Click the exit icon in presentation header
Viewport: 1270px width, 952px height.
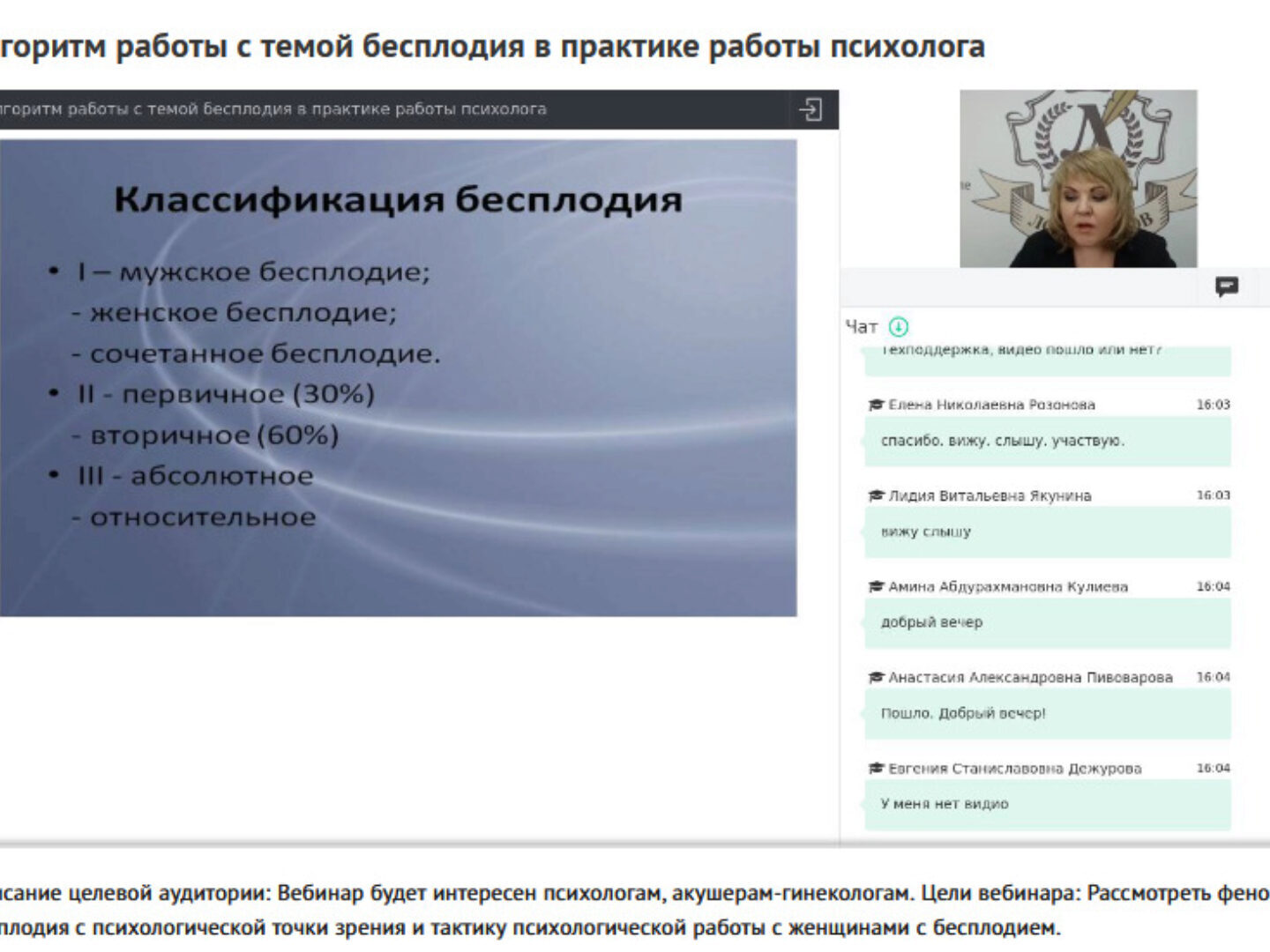[810, 109]
